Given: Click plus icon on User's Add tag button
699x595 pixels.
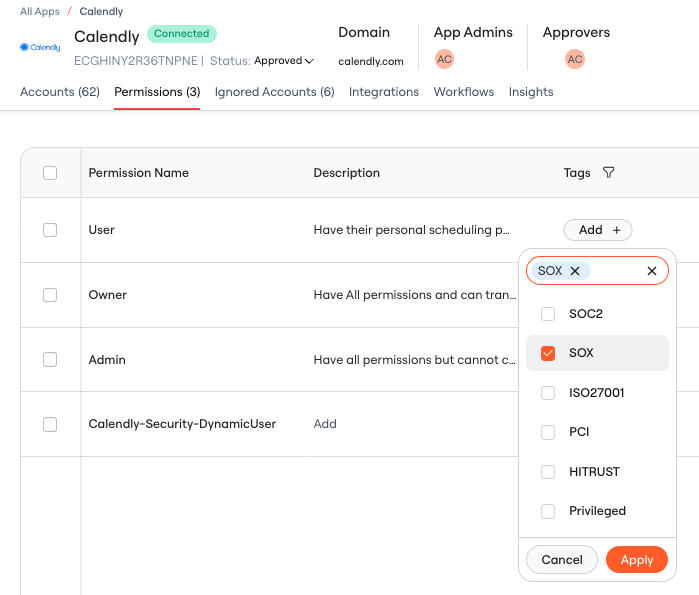Looking at the screenshot, I should click(x=617, y=230).
